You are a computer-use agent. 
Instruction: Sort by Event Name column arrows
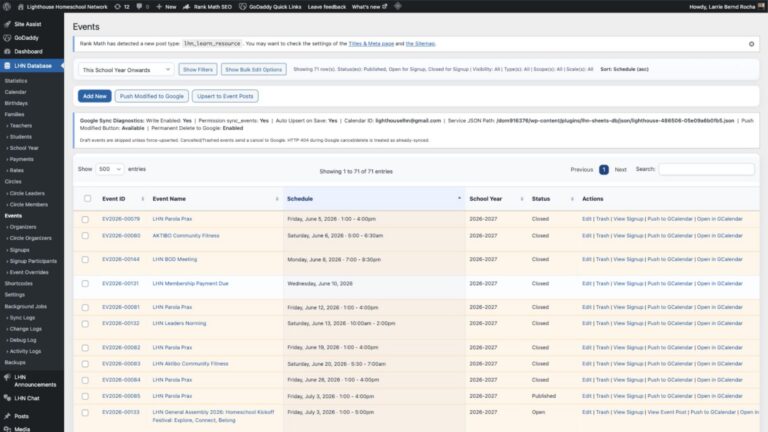pos(277,199)
